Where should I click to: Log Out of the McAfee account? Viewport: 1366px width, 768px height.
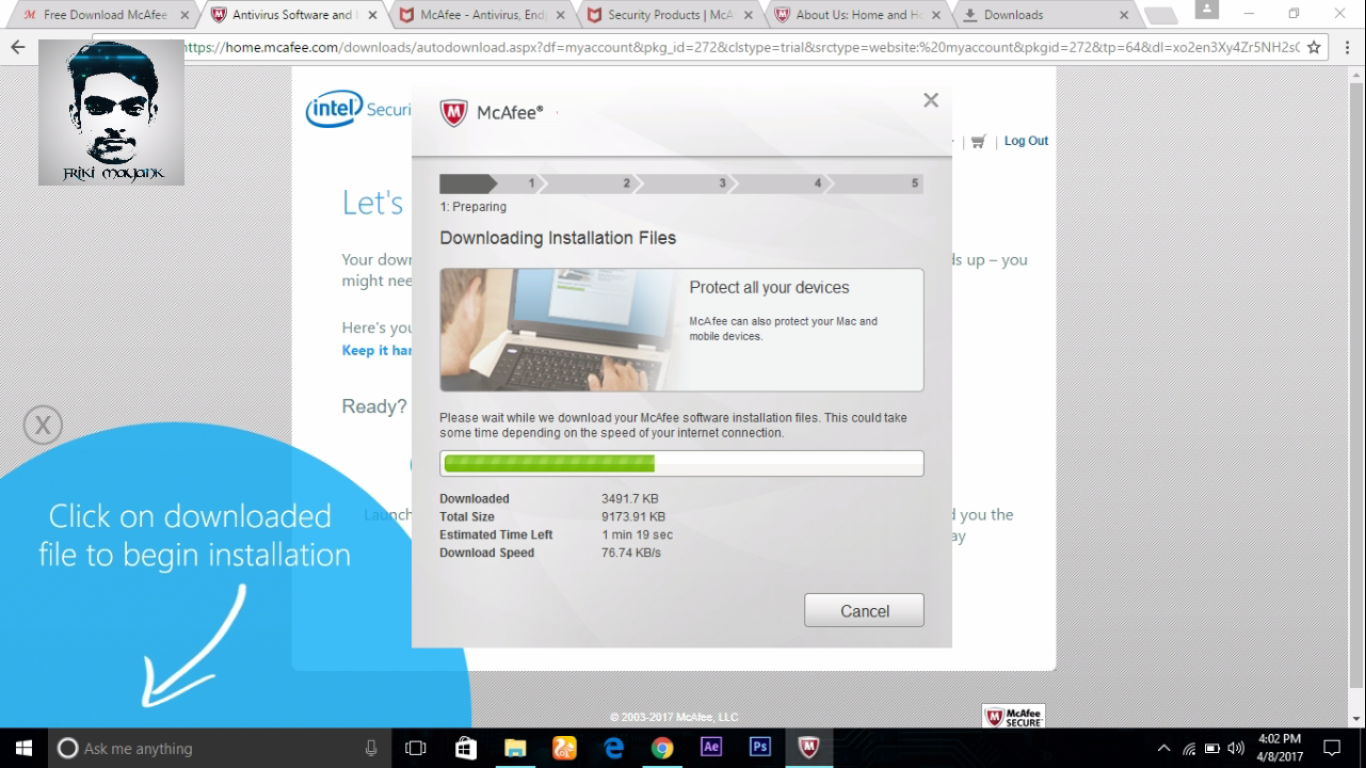pyautogui.click(x=1025, y=141)
